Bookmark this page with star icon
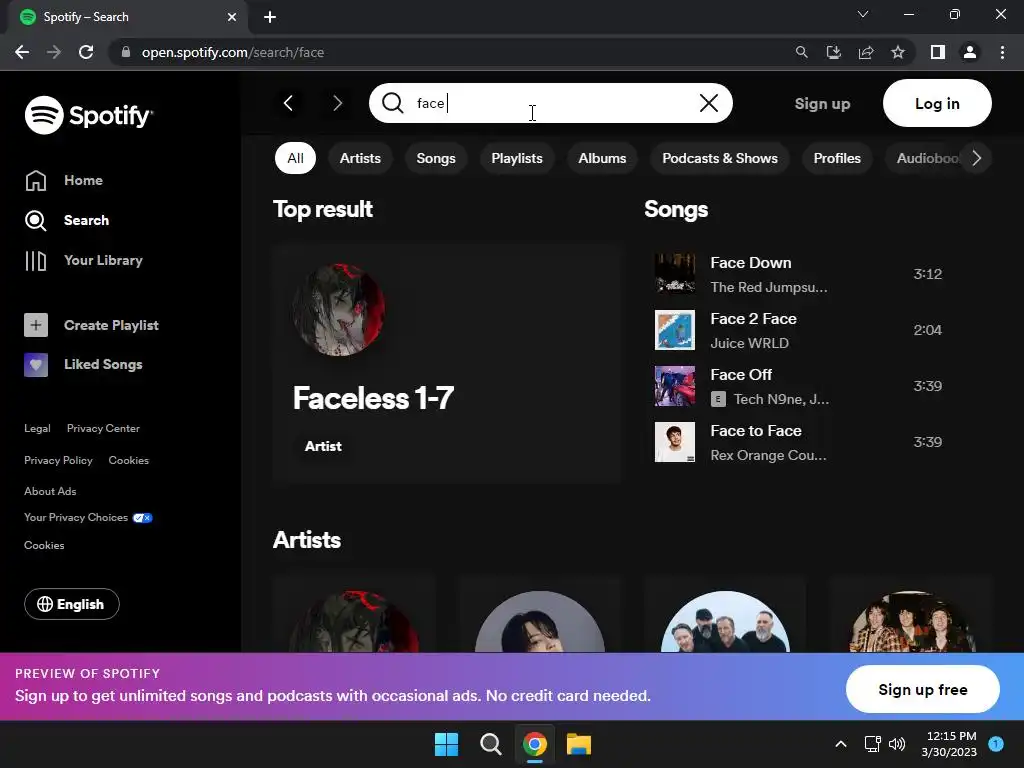 [x=898, y=52]
